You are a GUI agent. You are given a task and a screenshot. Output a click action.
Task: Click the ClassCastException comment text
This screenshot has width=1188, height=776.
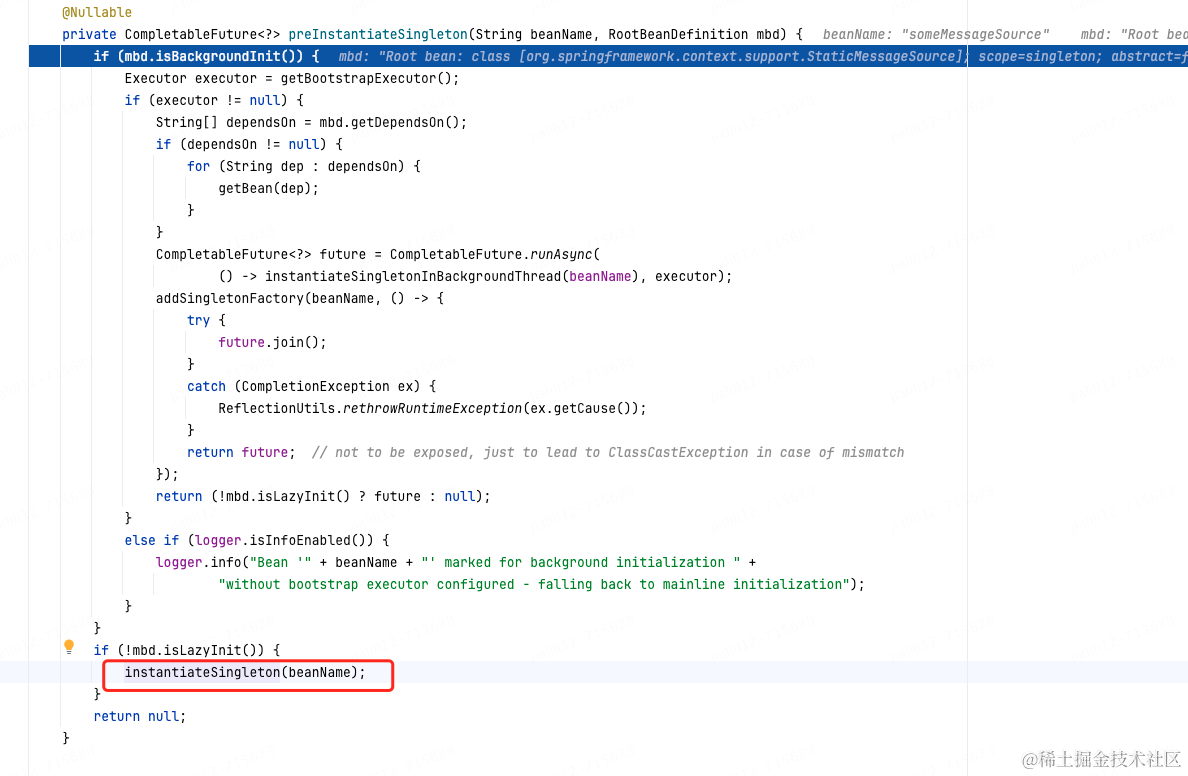pyautogui.click(x=608, y=452)
